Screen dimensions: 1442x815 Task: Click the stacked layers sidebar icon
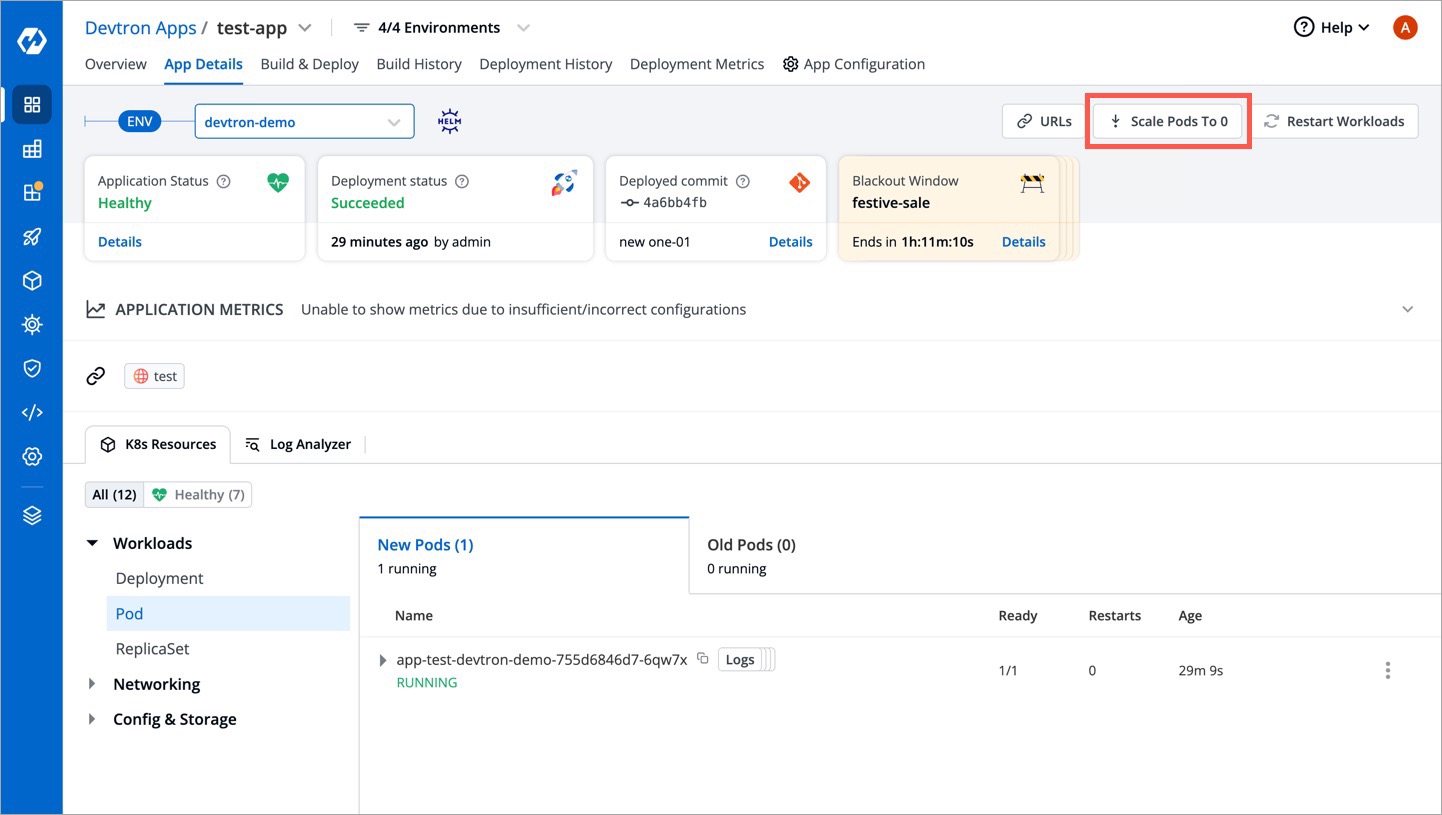point(32,516)
